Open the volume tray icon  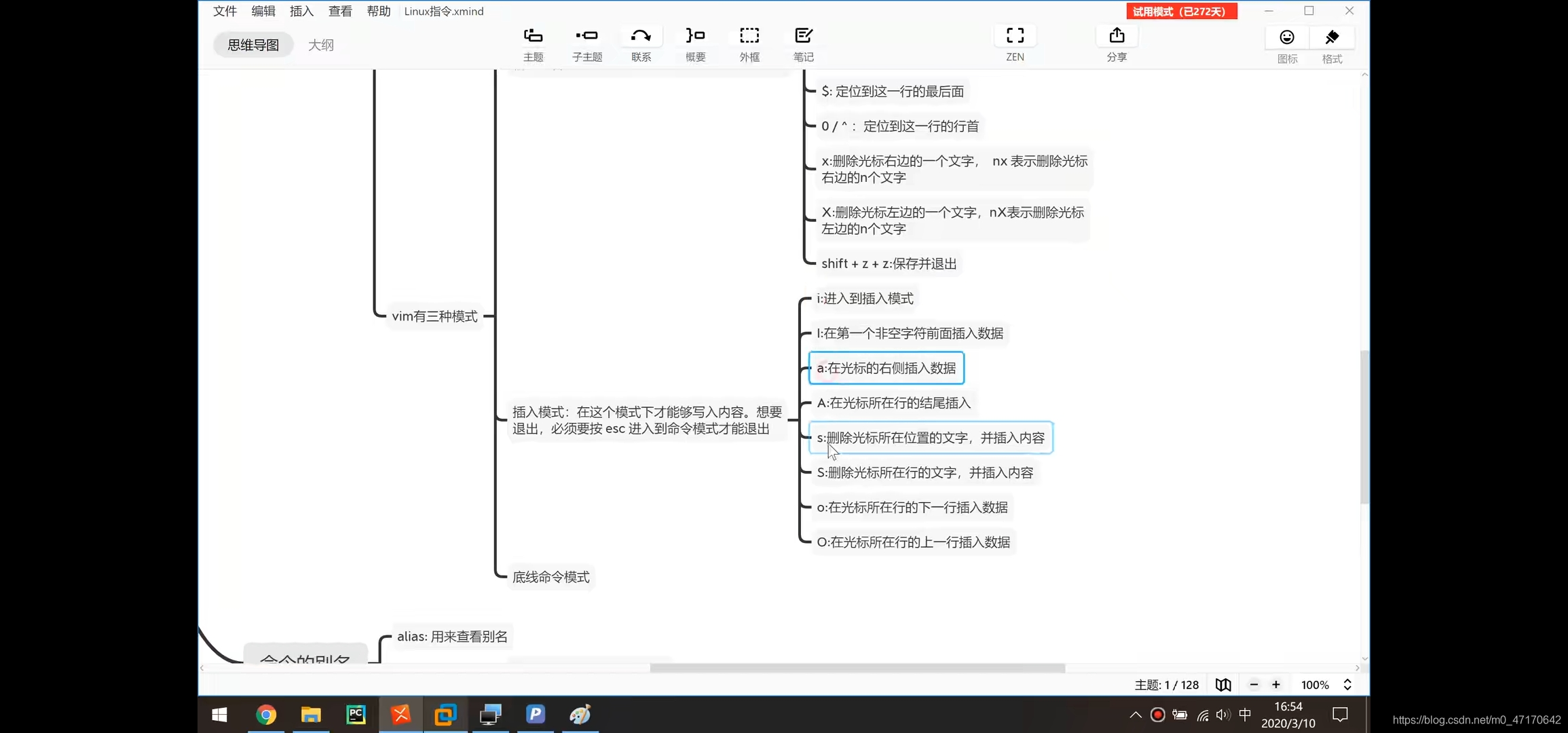(x=1223, y=715)
